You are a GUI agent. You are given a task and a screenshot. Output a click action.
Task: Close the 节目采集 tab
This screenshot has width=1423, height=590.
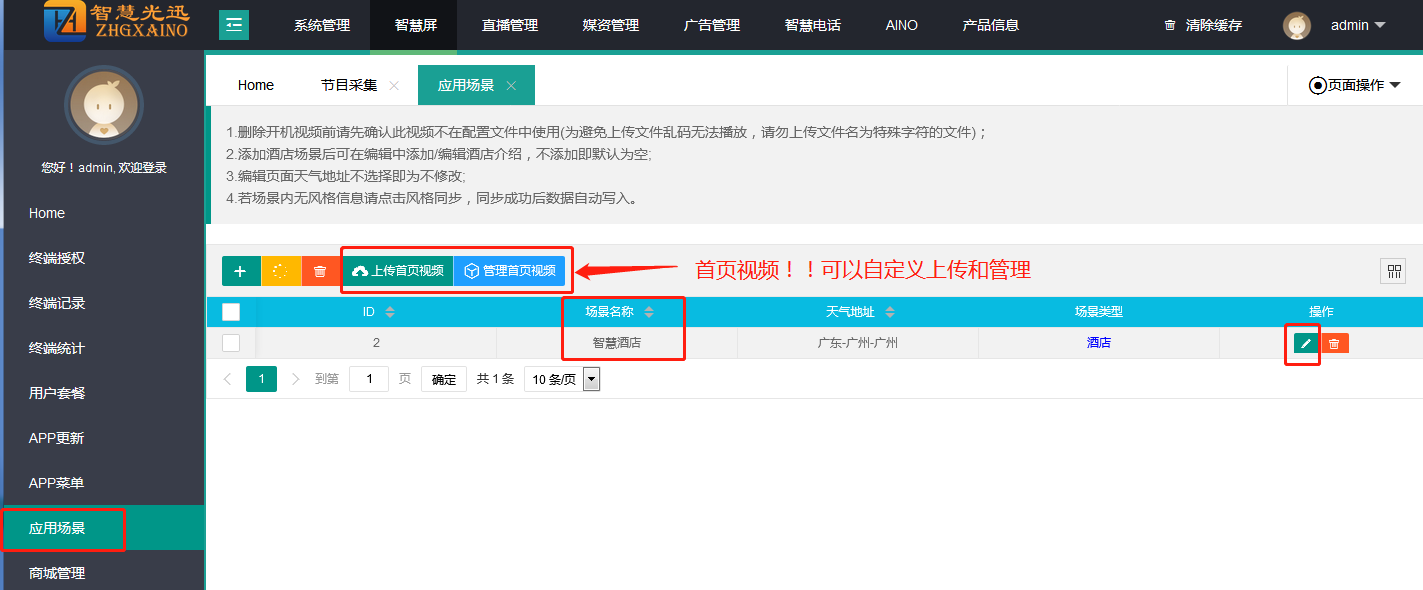click(x=394, y=86)
